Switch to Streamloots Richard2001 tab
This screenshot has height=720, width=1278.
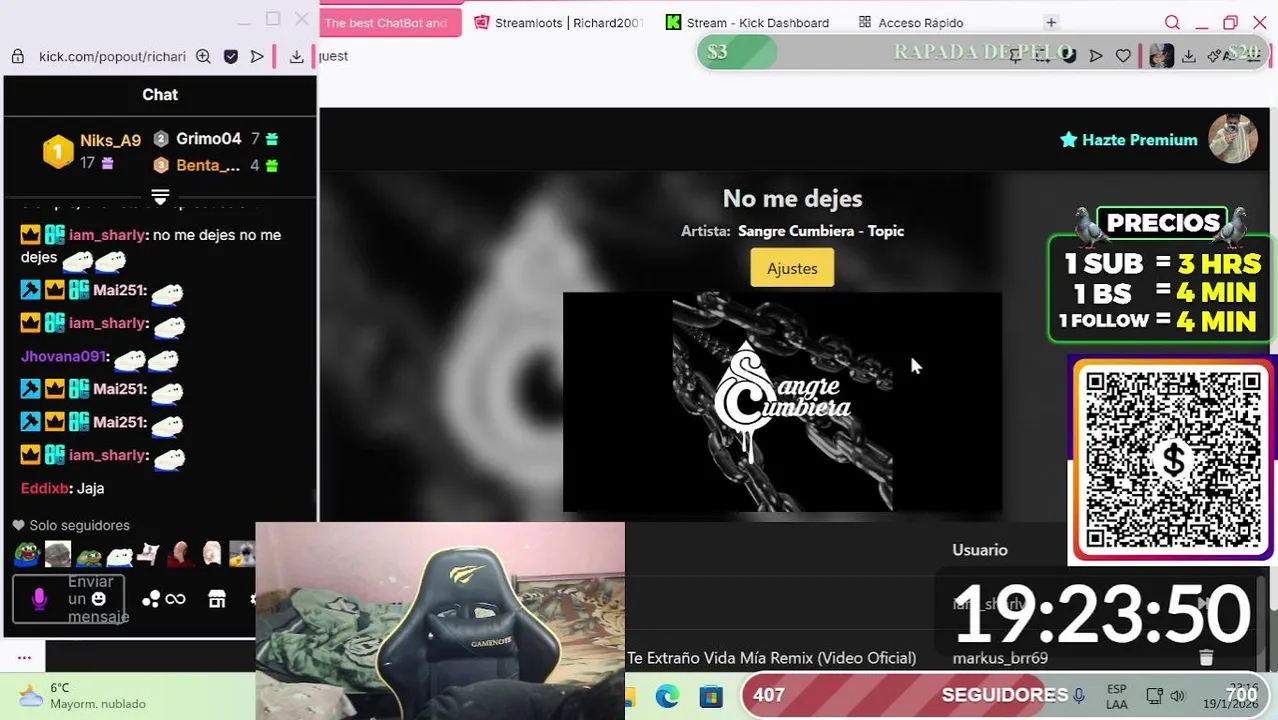559,23
